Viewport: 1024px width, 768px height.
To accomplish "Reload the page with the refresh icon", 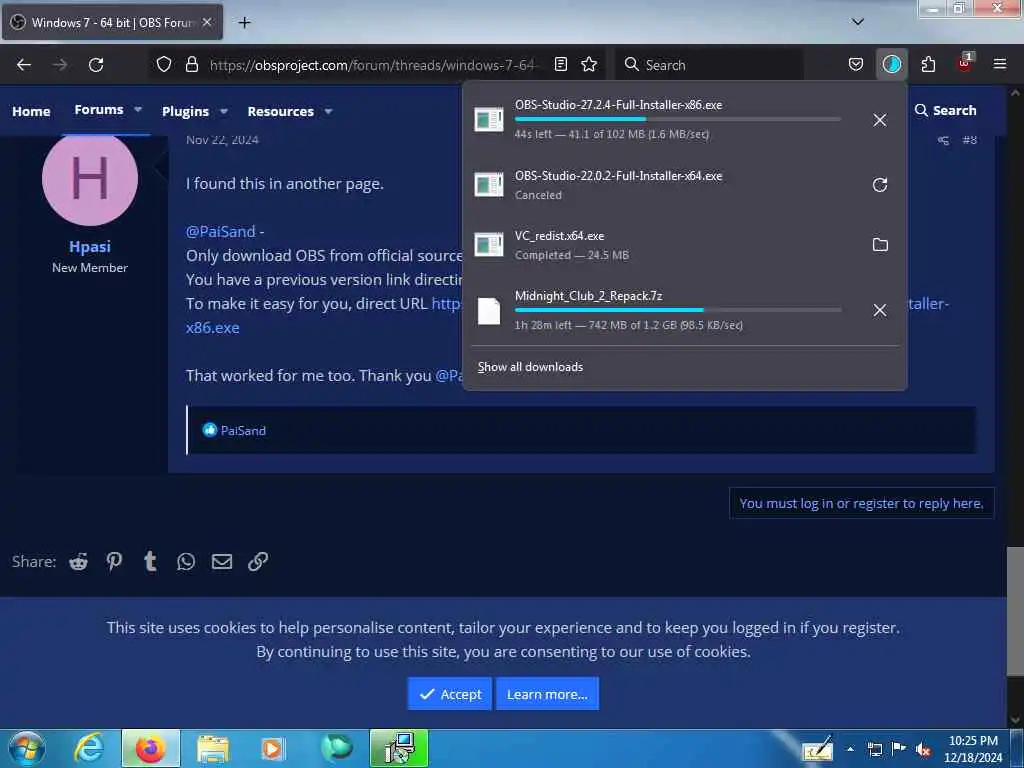I will pyautogui.click(x=96, y=65).
